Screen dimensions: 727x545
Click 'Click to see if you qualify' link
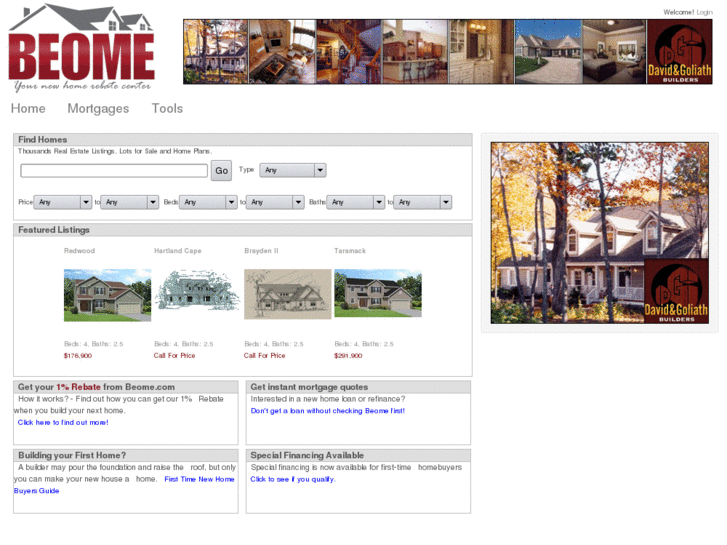[x=293, y=479]
